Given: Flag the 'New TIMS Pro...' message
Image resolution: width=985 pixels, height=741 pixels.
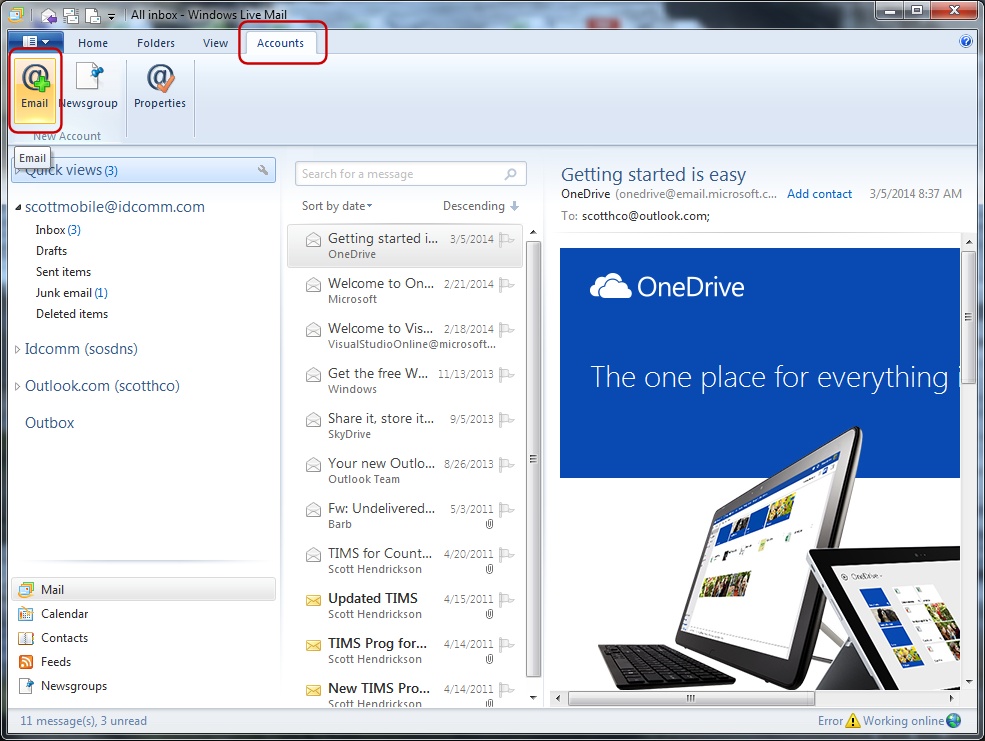Looking at the screenshot, I should point(506,690).
